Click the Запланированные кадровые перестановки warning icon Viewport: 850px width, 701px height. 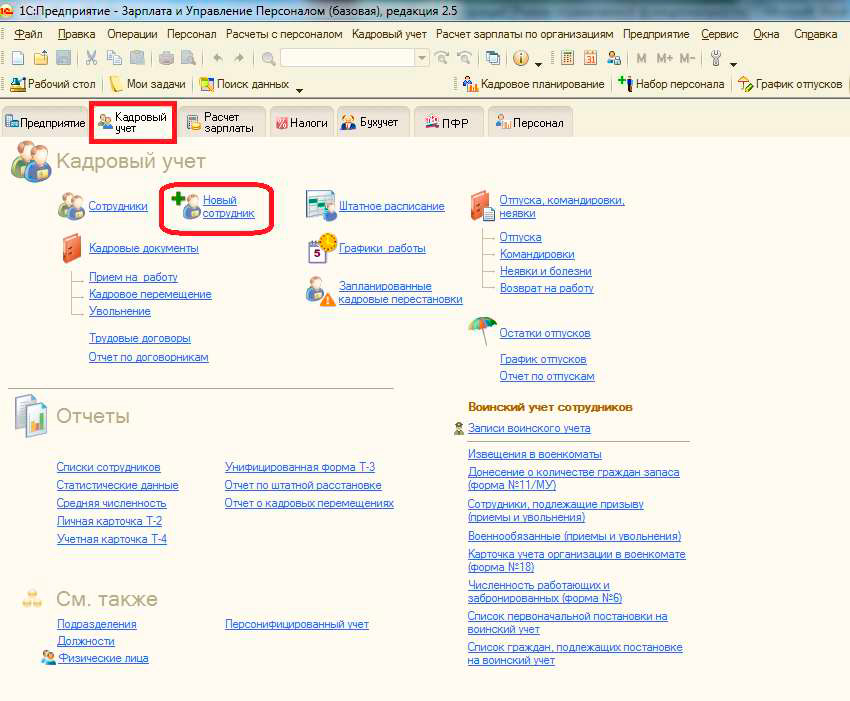320,292
